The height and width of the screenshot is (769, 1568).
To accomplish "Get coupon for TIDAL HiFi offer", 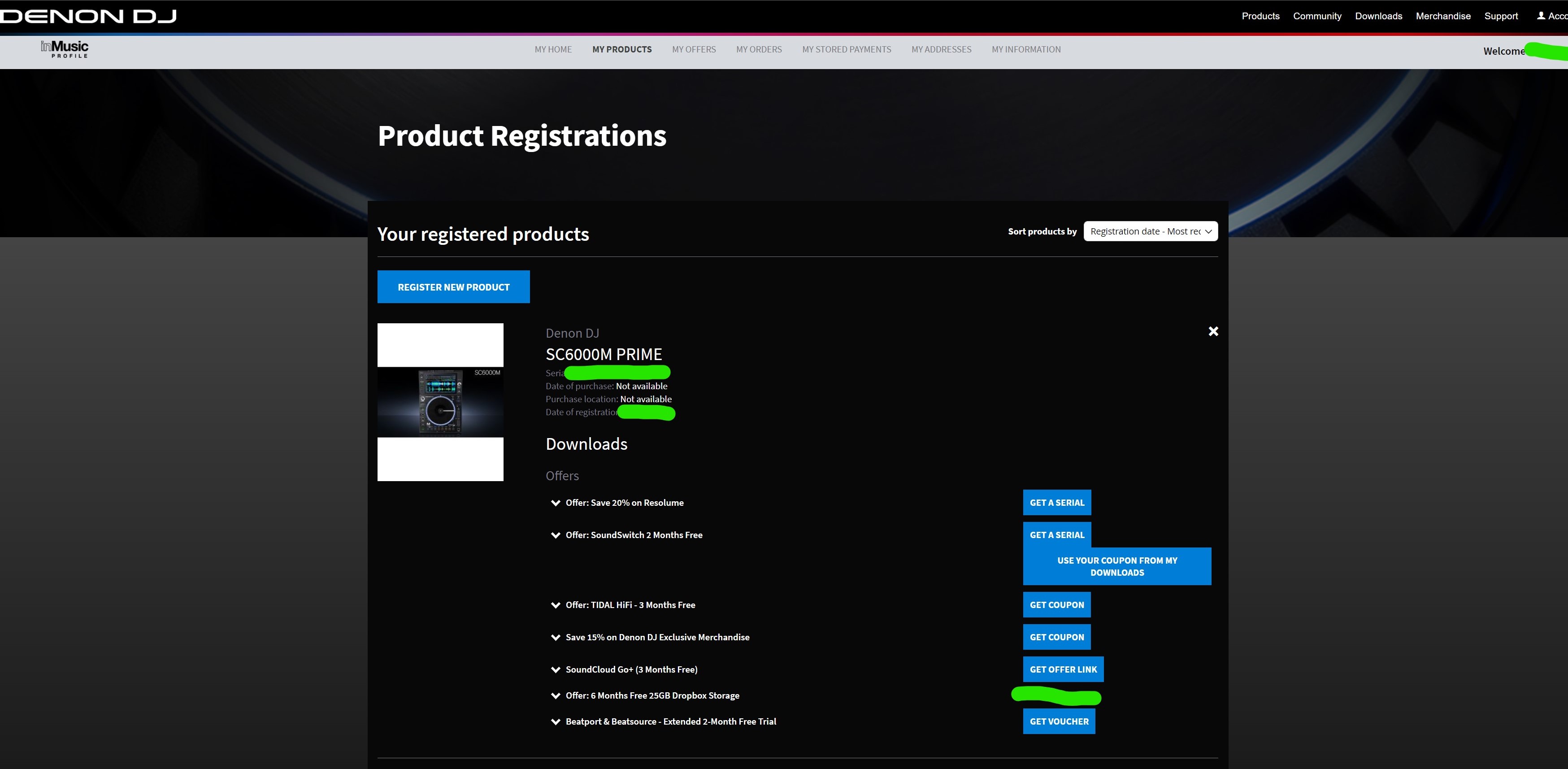I will click(x=1057, y=605).
